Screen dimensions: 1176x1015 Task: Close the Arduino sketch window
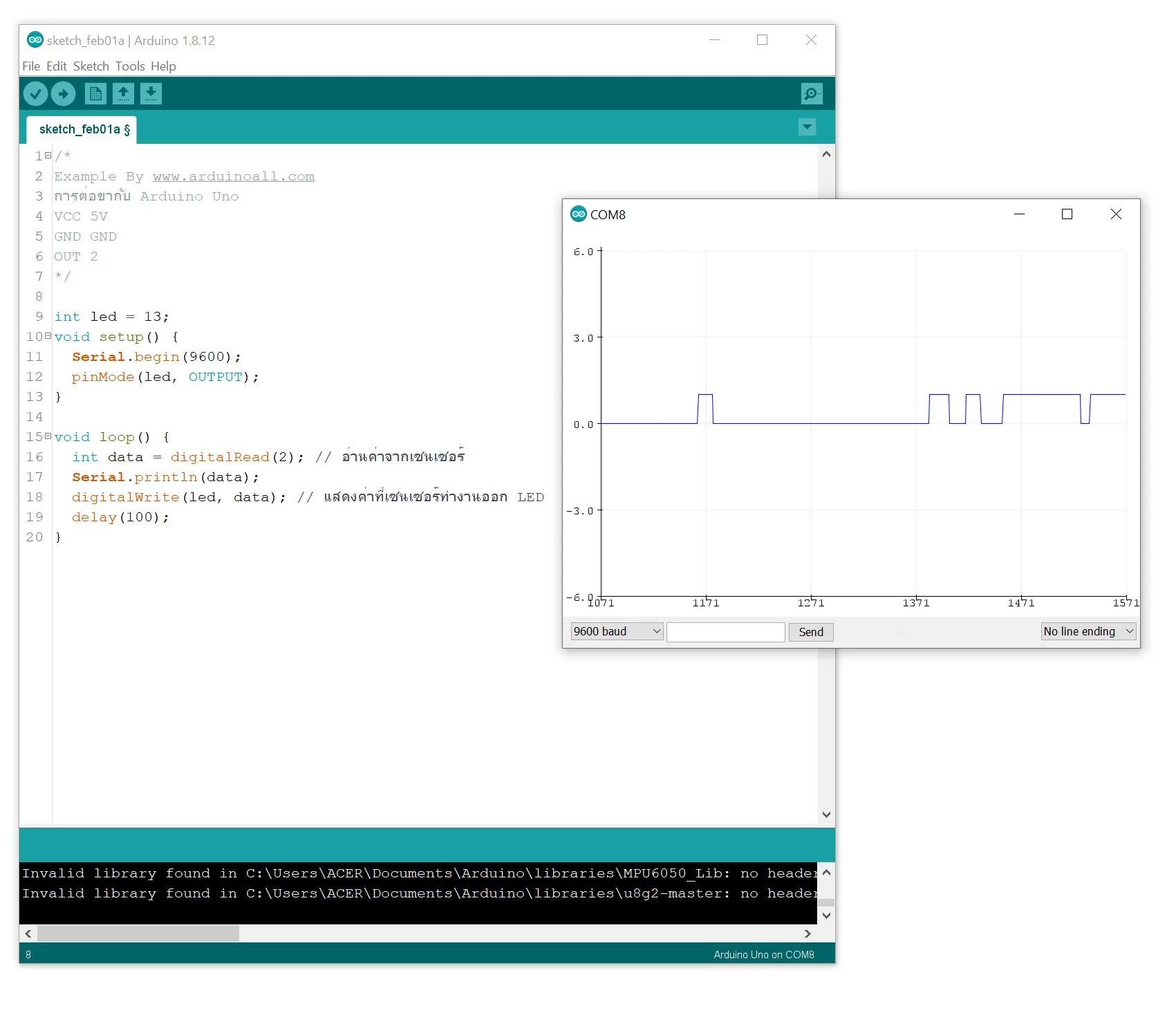coord(811,40)
